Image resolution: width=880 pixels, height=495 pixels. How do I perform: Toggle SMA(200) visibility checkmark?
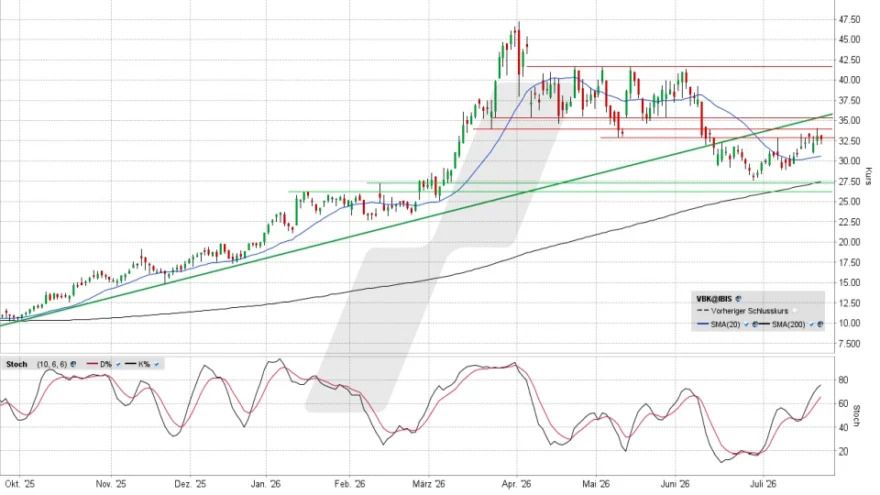click(812, 324)
